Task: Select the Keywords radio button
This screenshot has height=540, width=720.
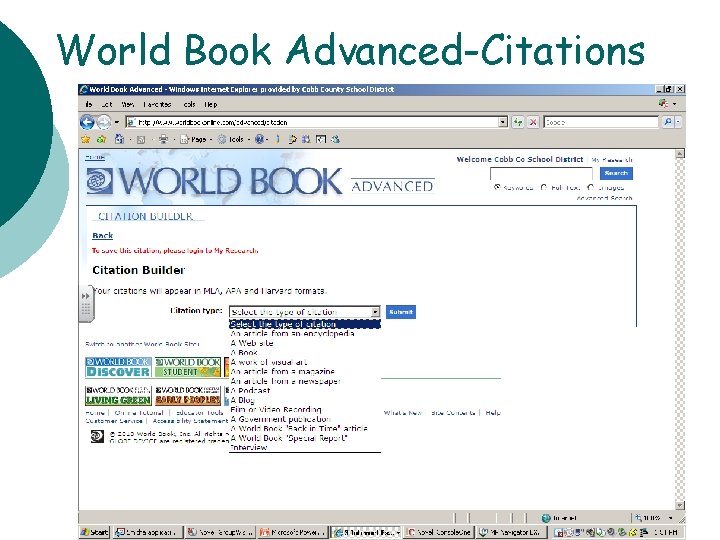Action: click(x=497, y=187)
